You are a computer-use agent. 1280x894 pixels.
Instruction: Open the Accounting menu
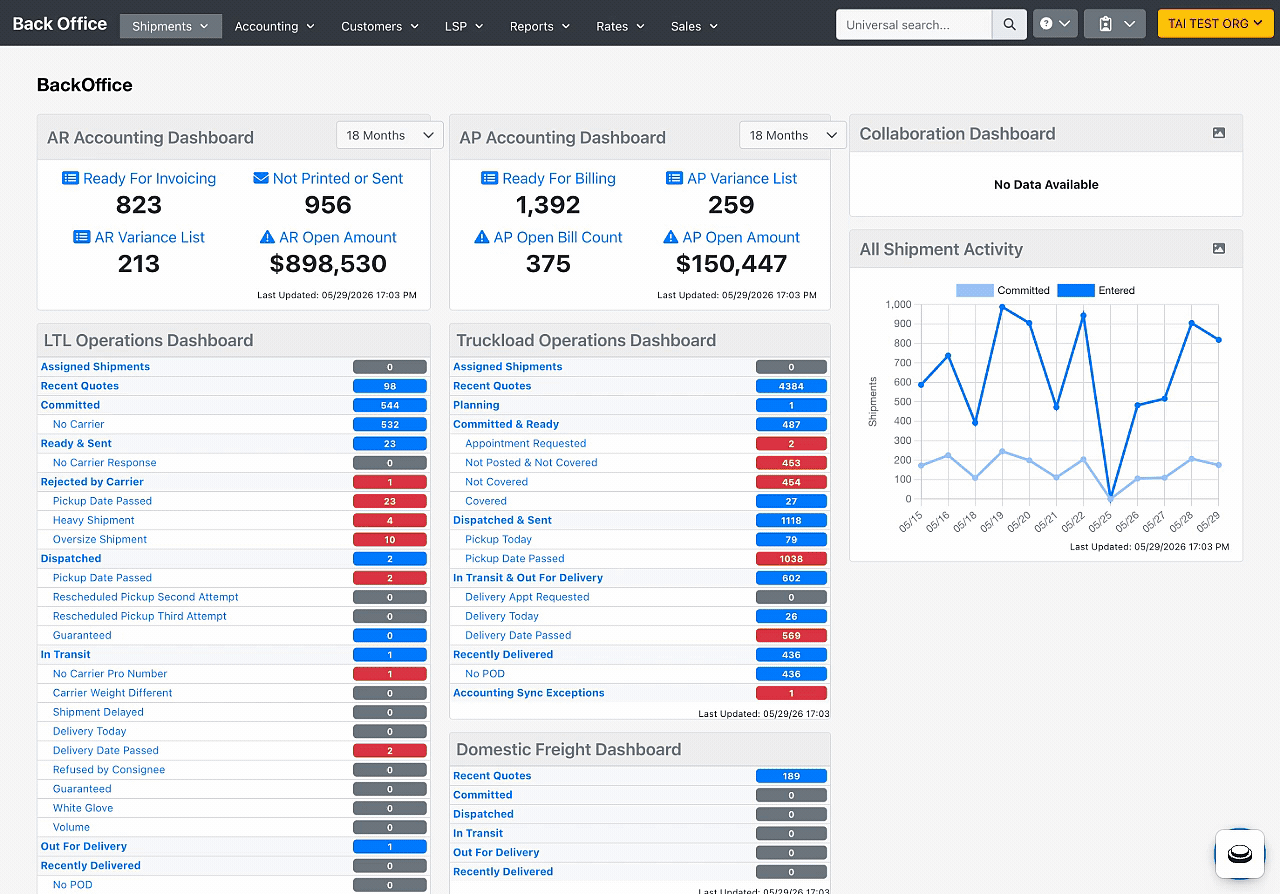click(x=275, y=26)
